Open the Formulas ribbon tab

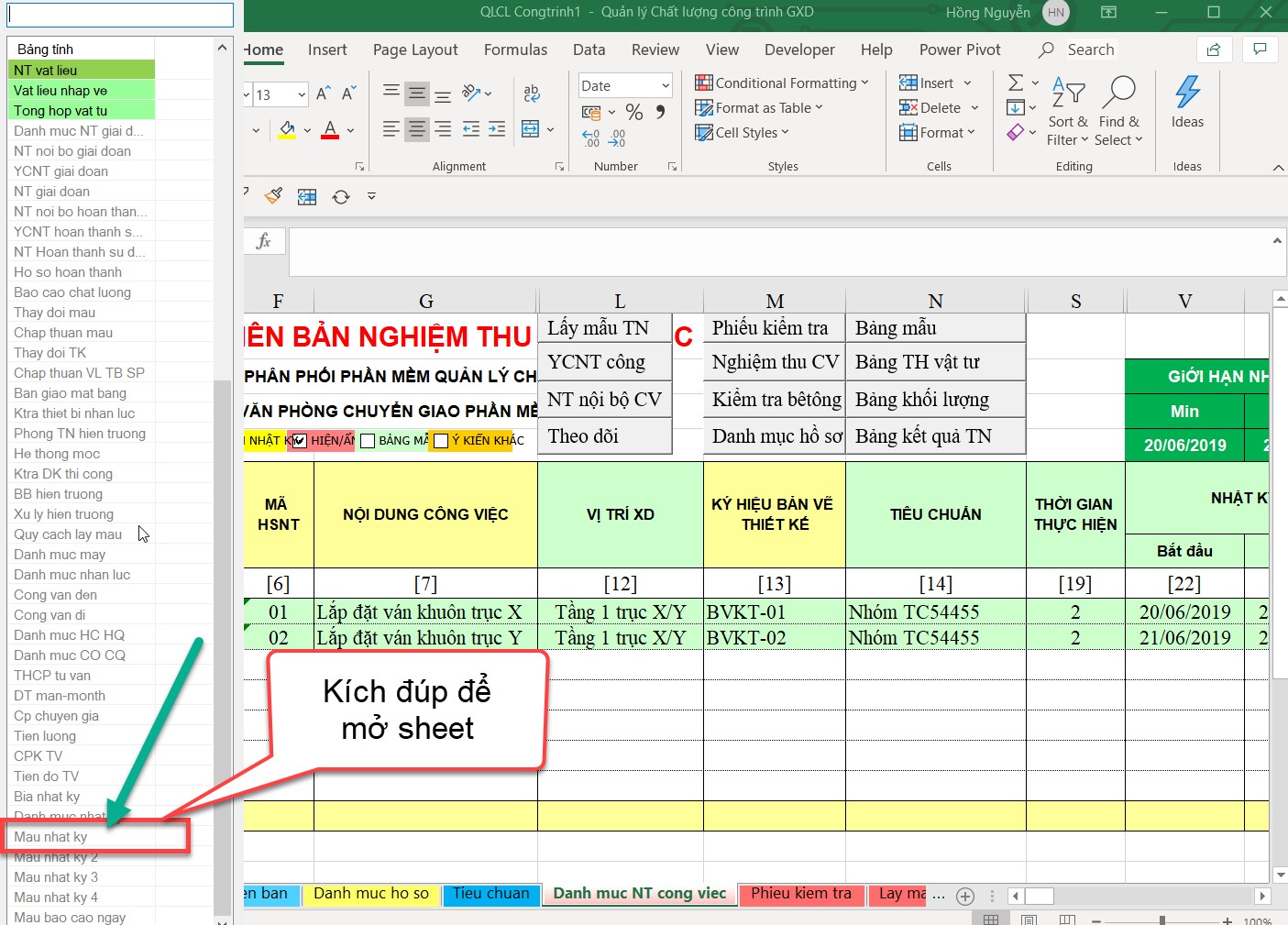(515, 50)
